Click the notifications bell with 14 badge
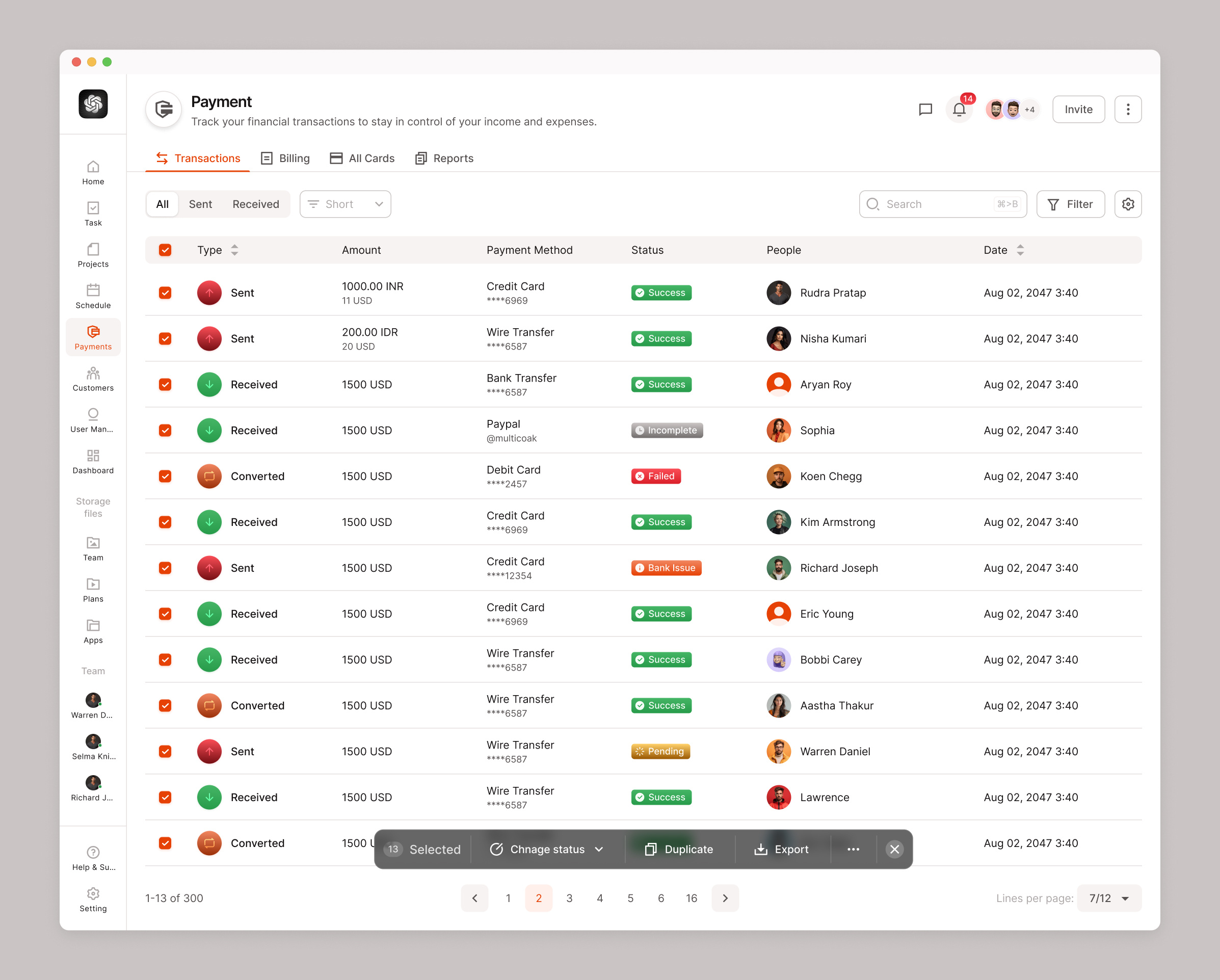Viewport: 1220px width, 980px height. point(959,109)
